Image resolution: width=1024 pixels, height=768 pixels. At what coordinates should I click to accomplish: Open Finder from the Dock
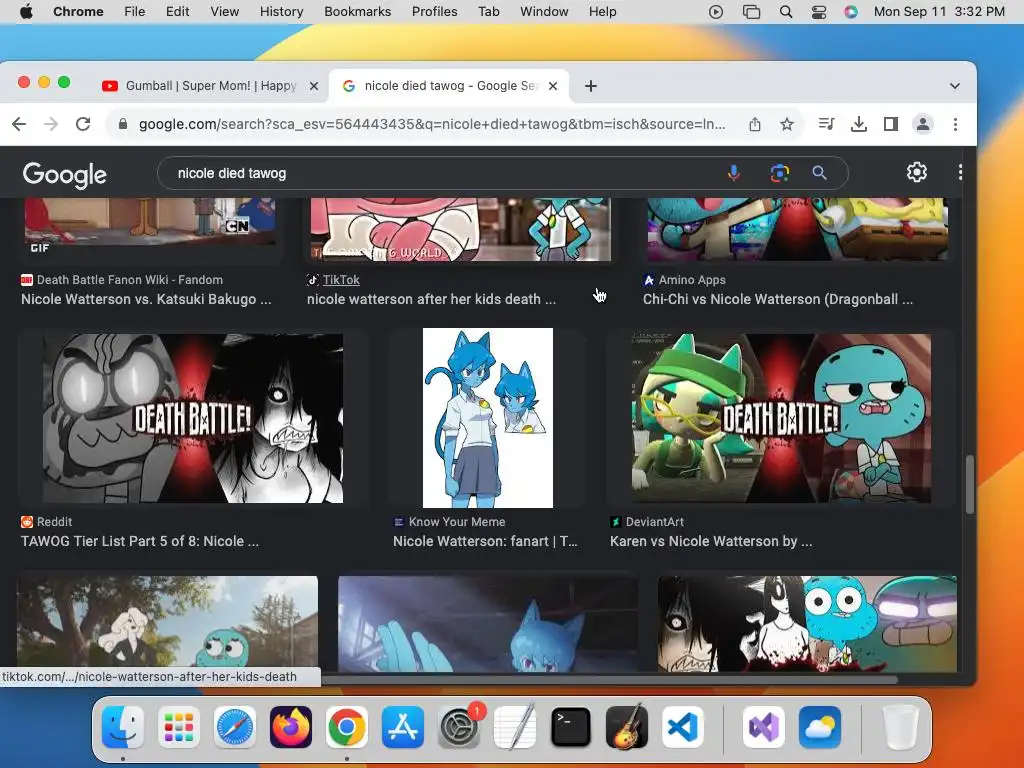pos(123,727)
